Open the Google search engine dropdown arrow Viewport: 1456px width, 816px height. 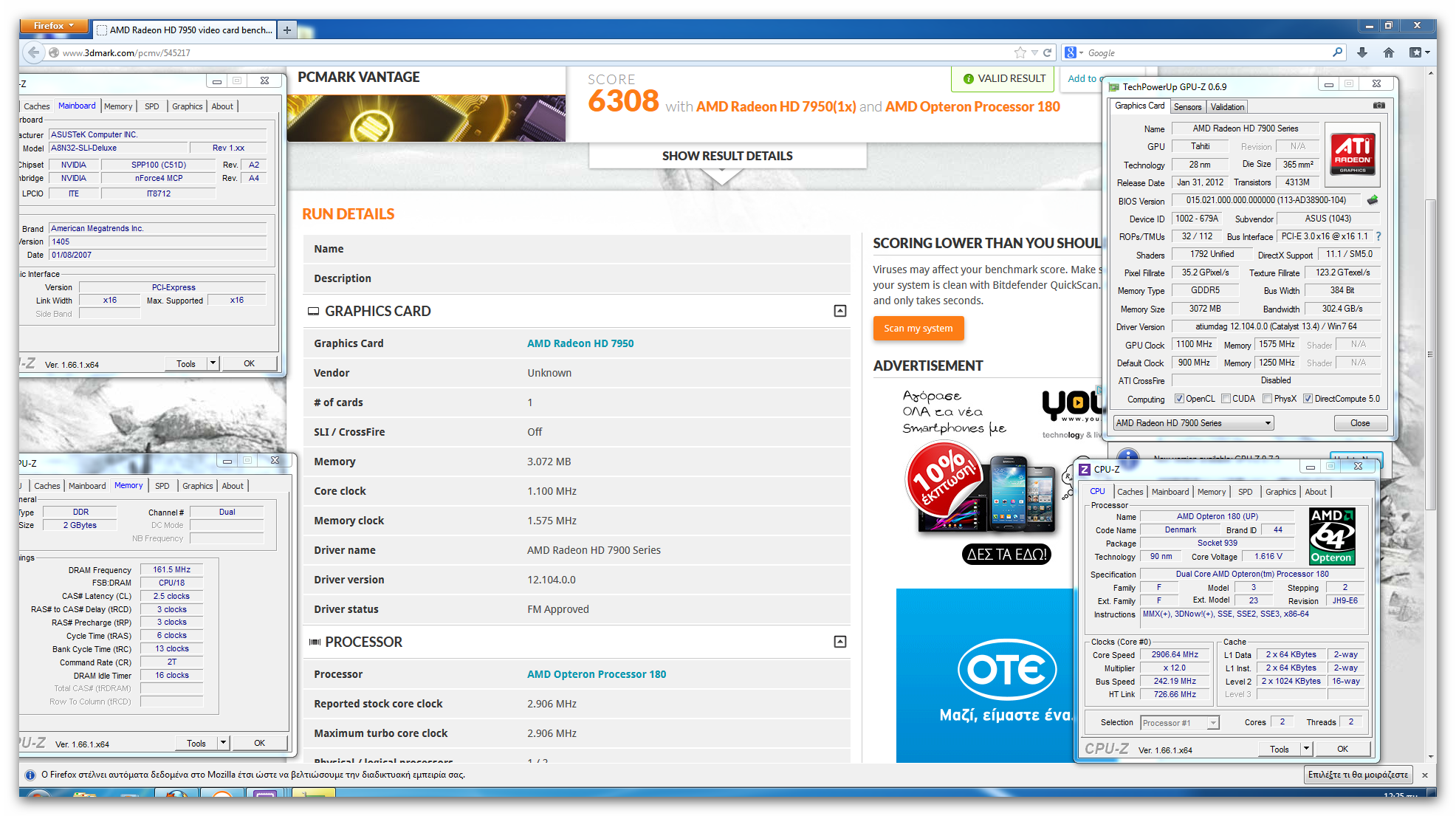[1081, 52]
